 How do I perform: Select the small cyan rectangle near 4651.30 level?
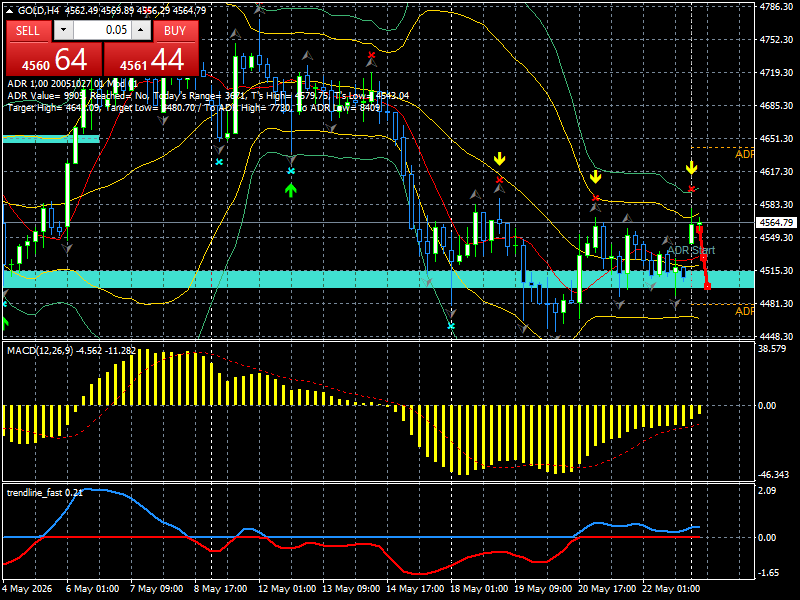coord(51,138)
